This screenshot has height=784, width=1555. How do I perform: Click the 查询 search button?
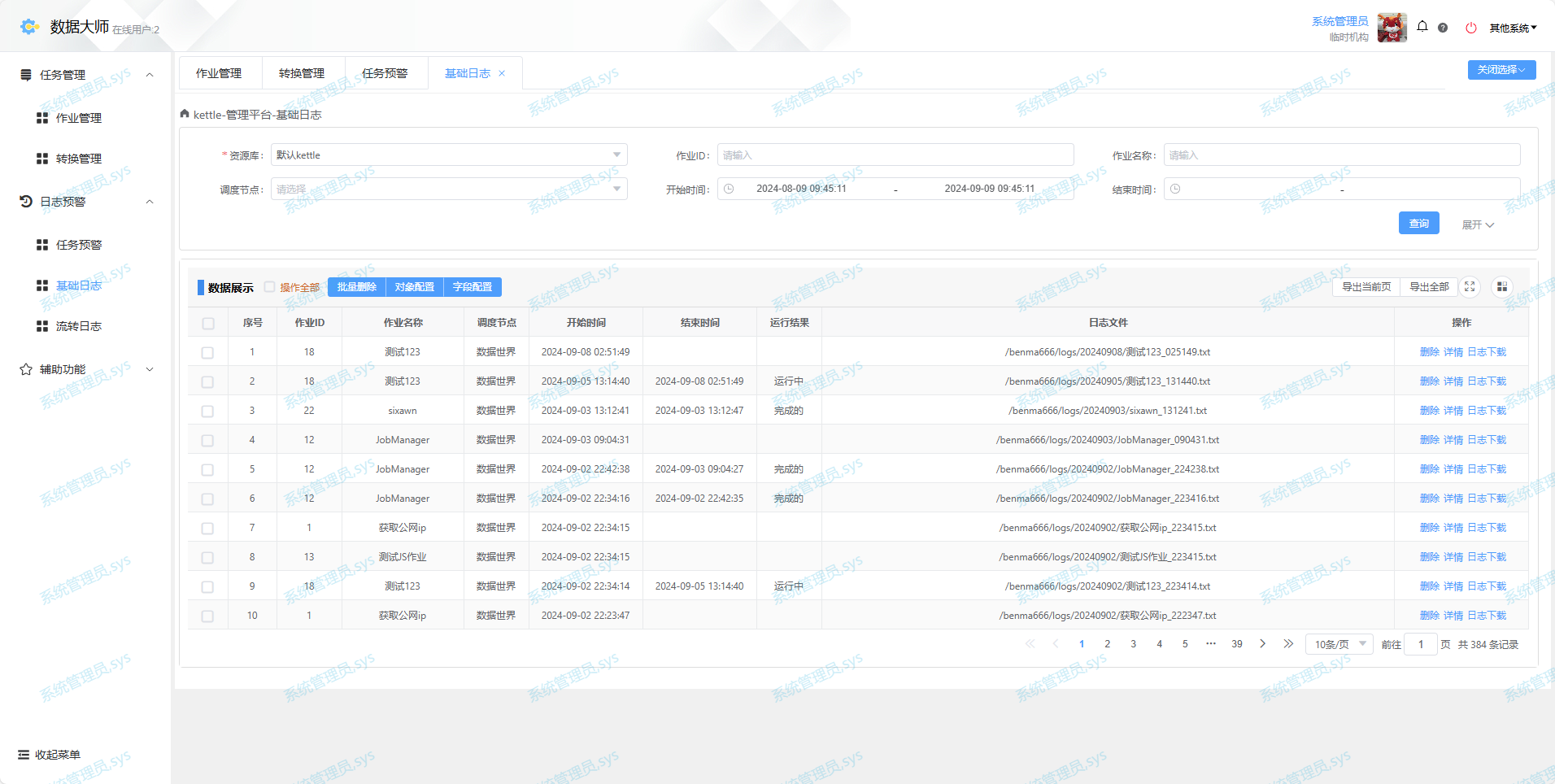1418,223
